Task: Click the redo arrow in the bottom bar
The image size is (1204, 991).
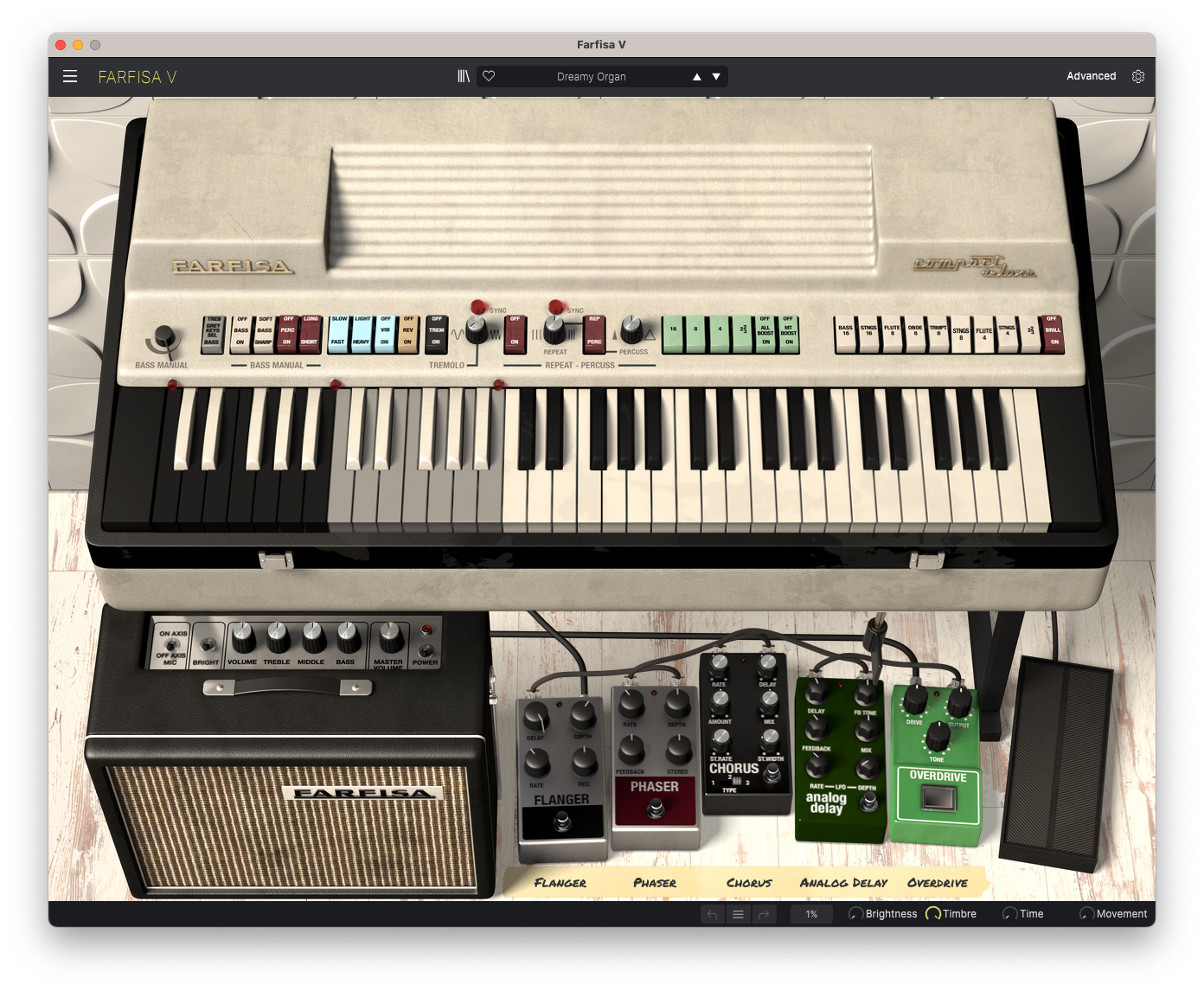Action: click(764, 914)
